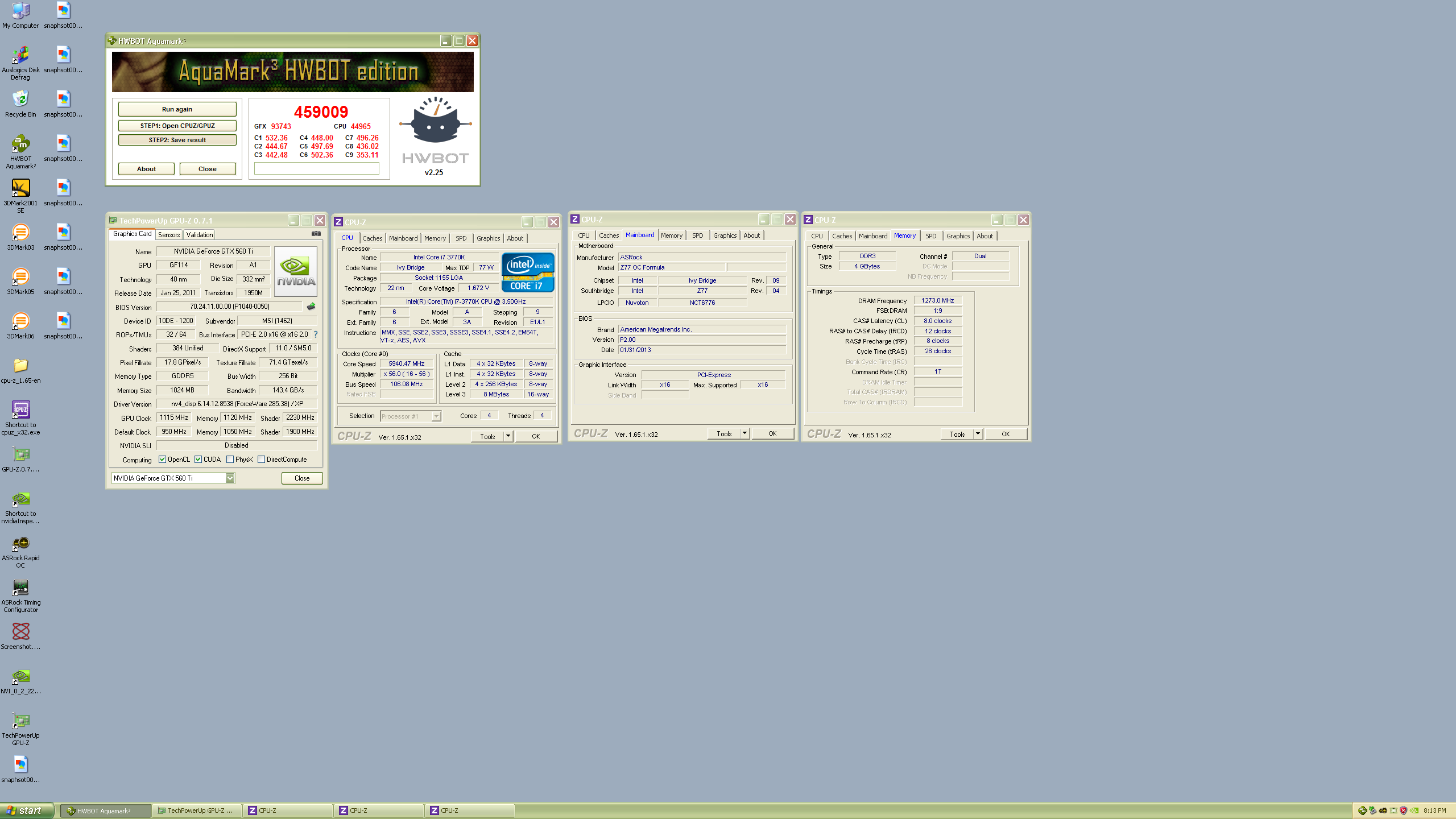Viewport: 1456px width, 819px height.
Task: Switch to TechPowerUp GPU-Z taskbar button
Action: click(x=197, y=811)
